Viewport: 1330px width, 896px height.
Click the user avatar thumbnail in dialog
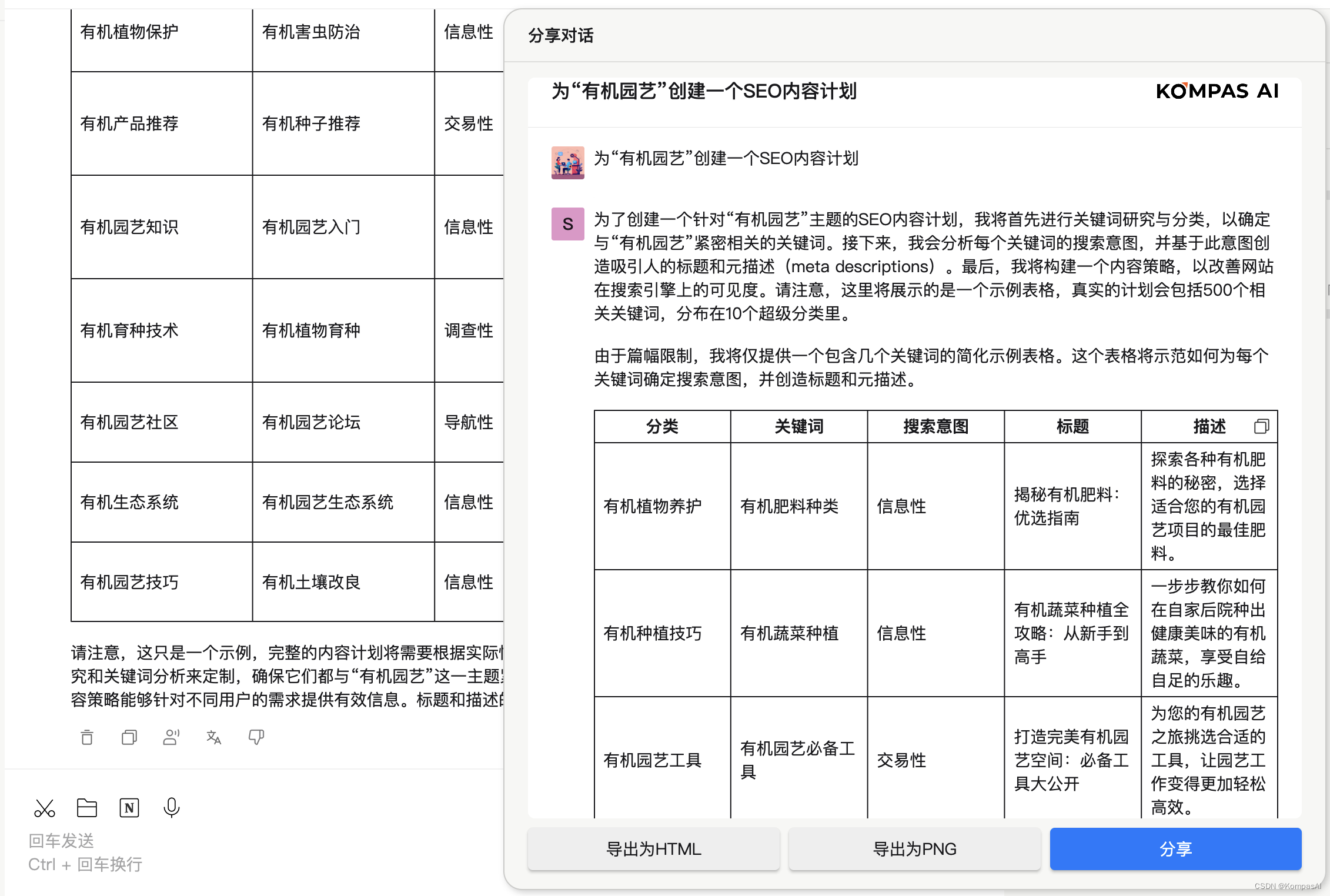tap(567, 163)
